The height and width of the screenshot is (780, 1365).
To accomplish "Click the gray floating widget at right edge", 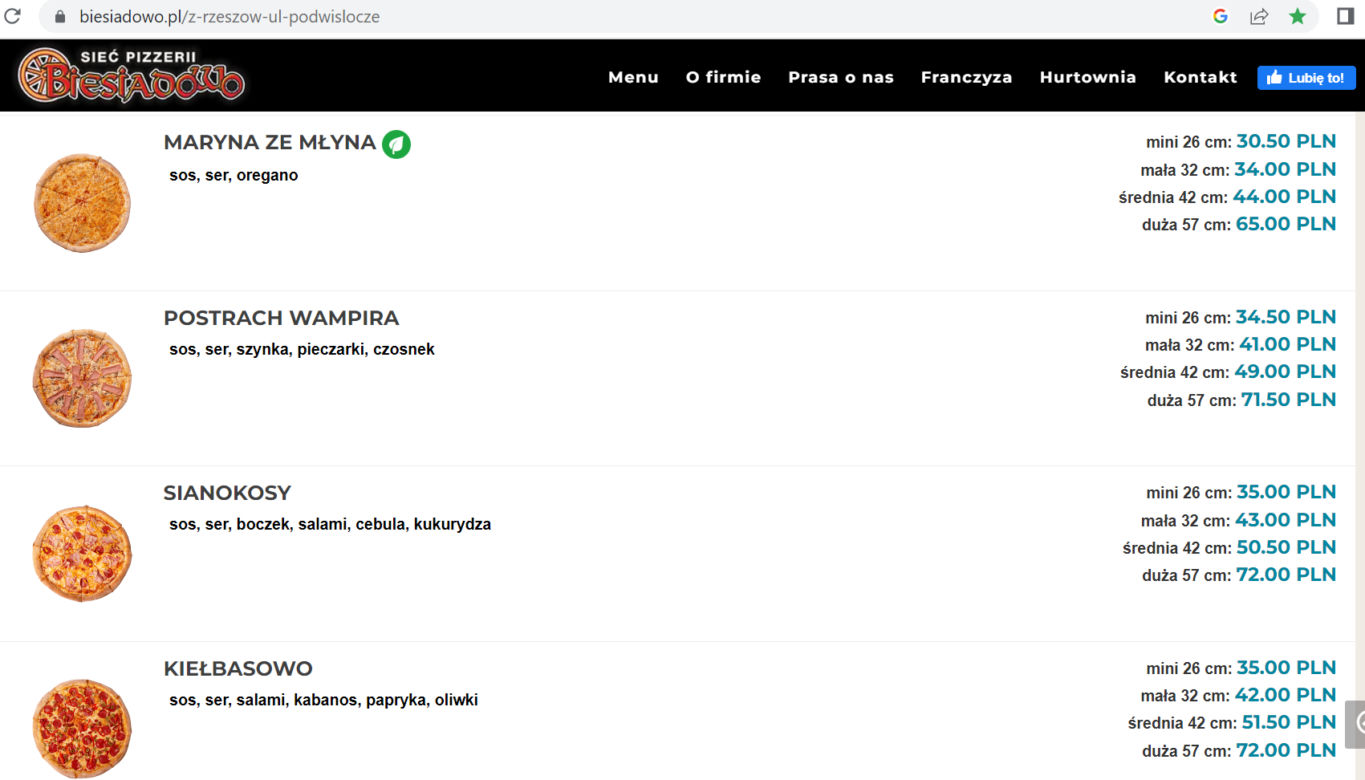I will click(x=1355, y=724).
